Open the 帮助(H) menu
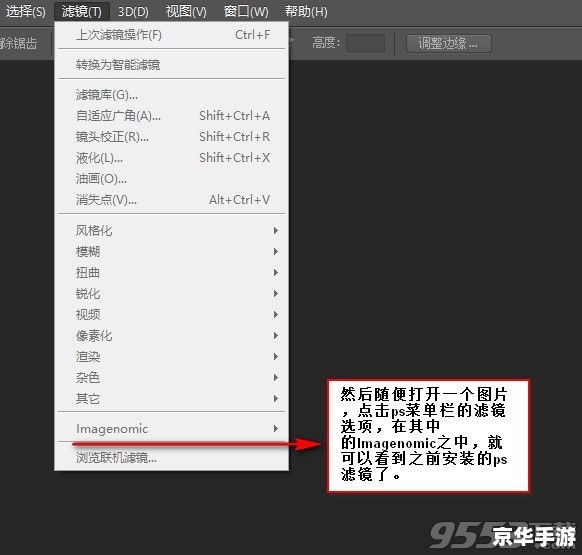The image size is (582, 555). (306, 12)
